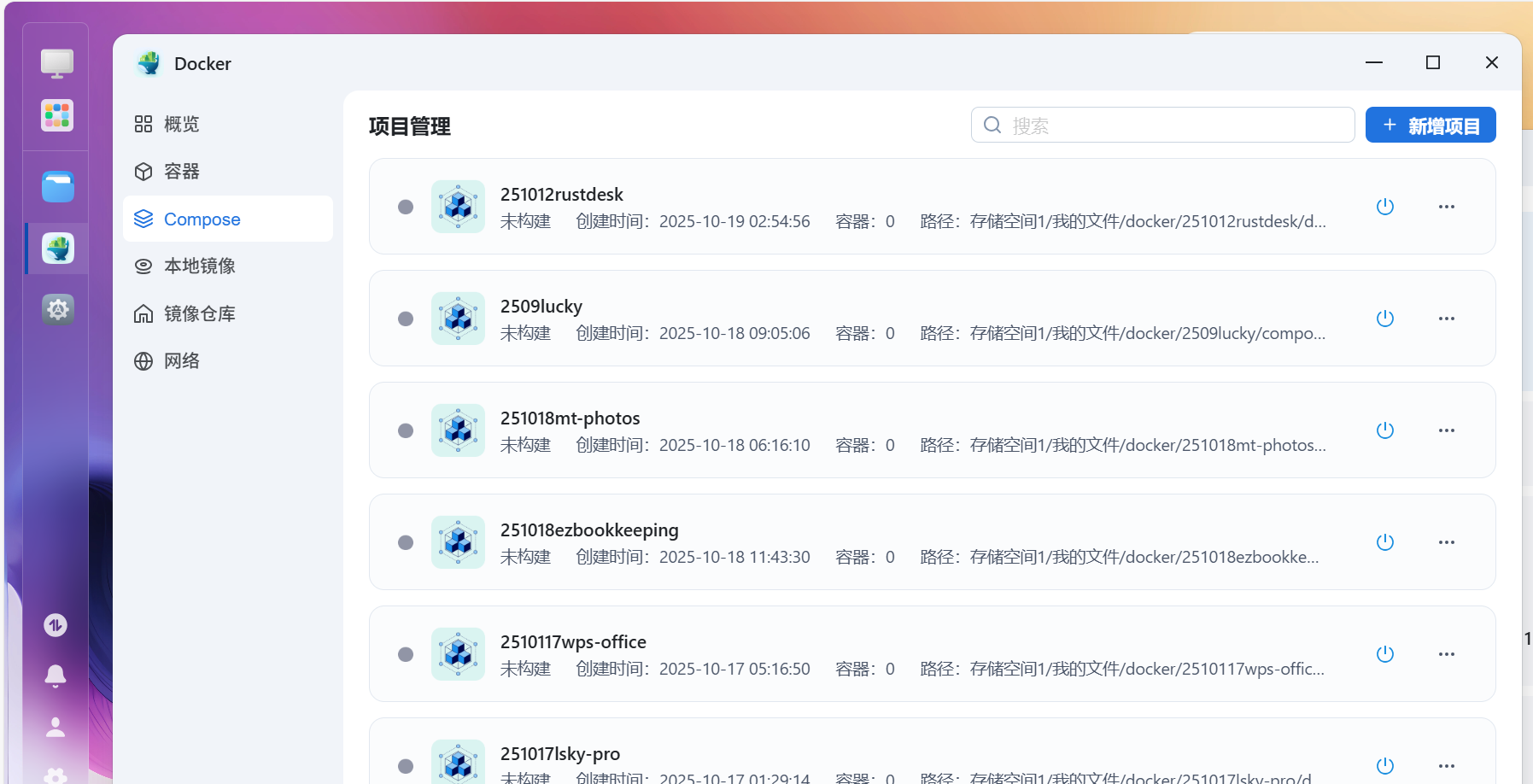The image size is (1533, 784).
Task: Click the 搜索 search field
Action: pos(1163,125)
